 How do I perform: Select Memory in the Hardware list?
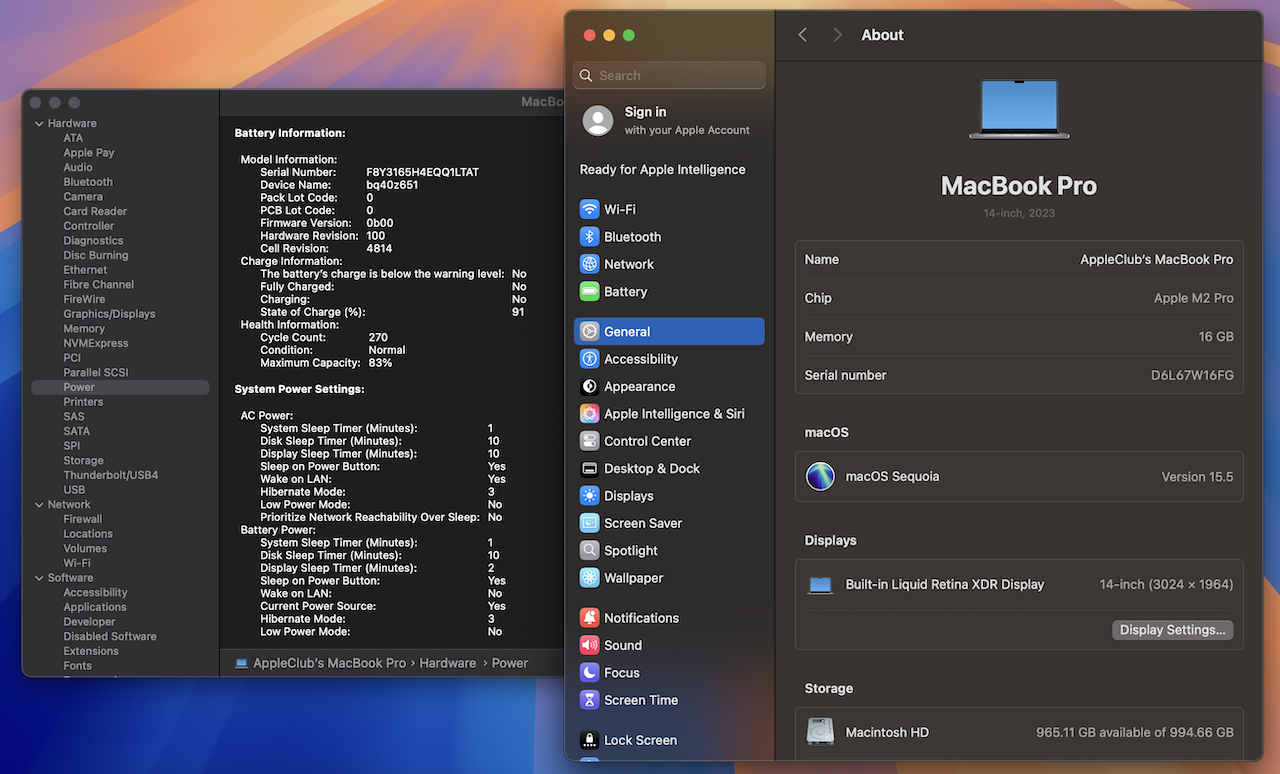(x=84, y=328)
